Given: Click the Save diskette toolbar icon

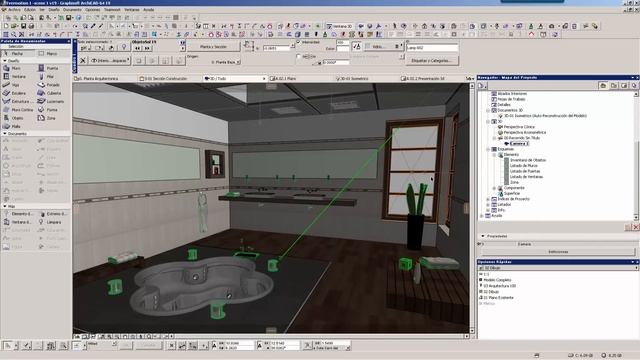Looking at the screenshot, I should point(23,26).
